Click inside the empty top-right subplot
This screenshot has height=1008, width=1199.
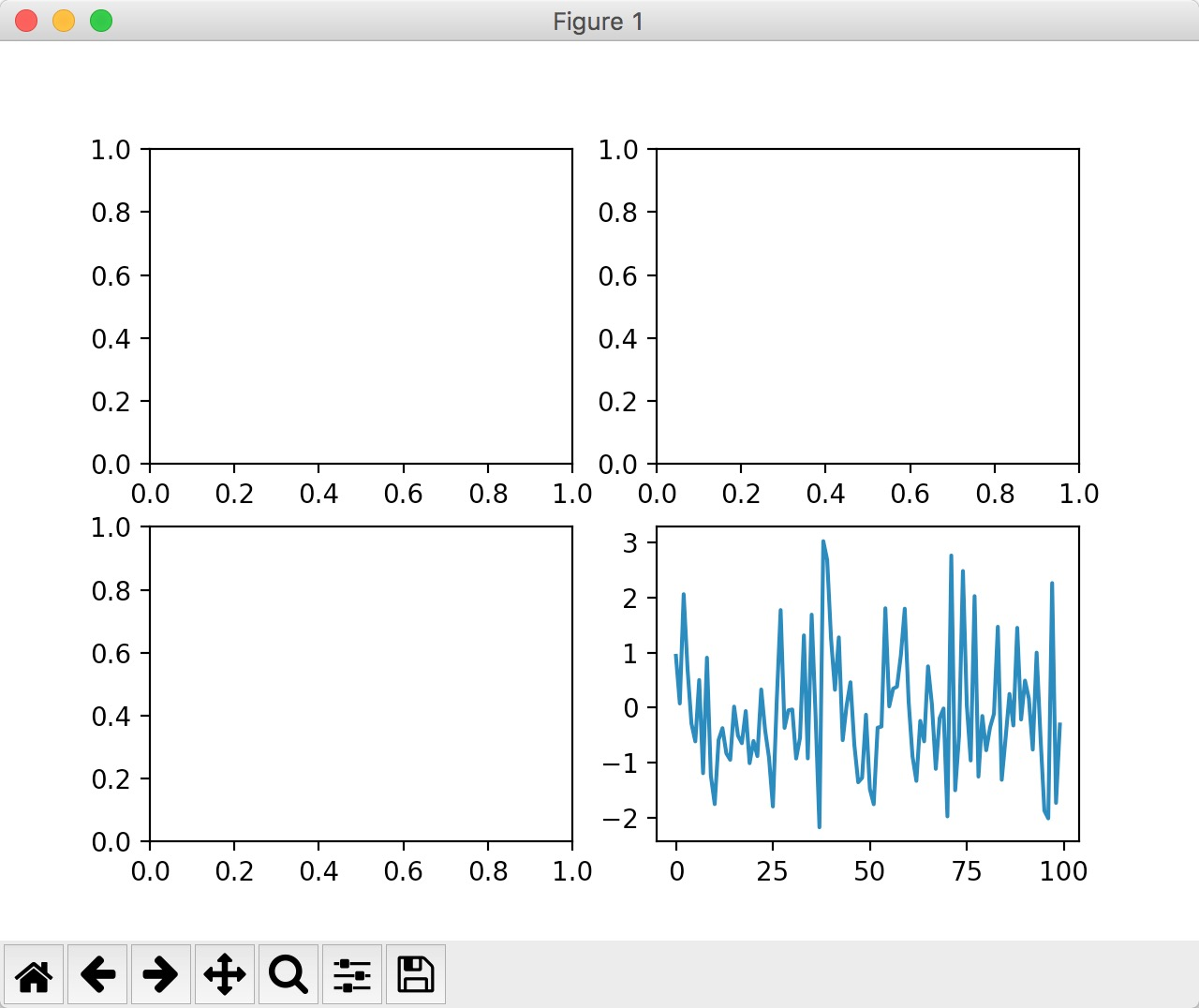866,304
